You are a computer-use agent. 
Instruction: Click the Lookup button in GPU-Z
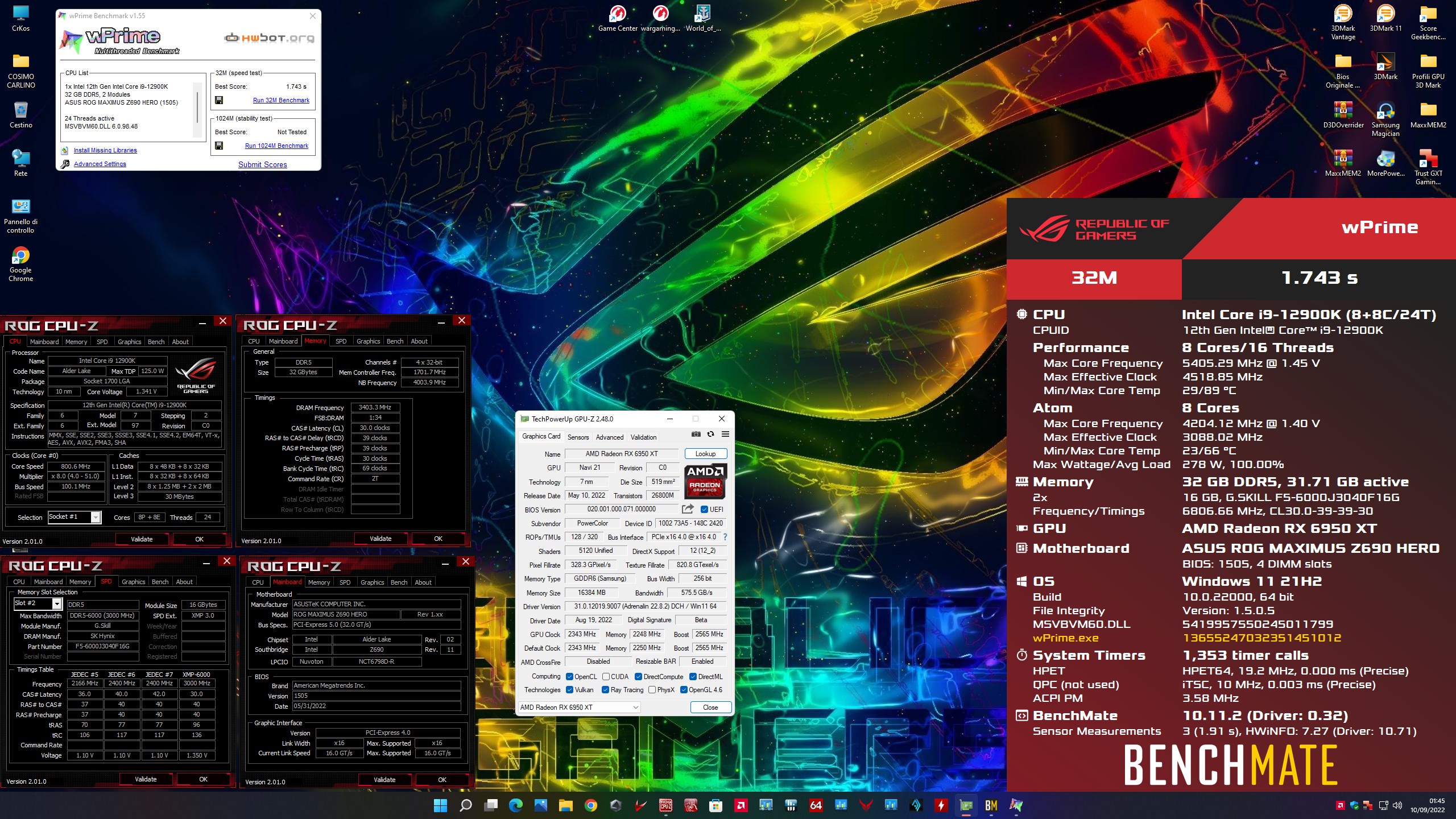click(x=705, y=454)
